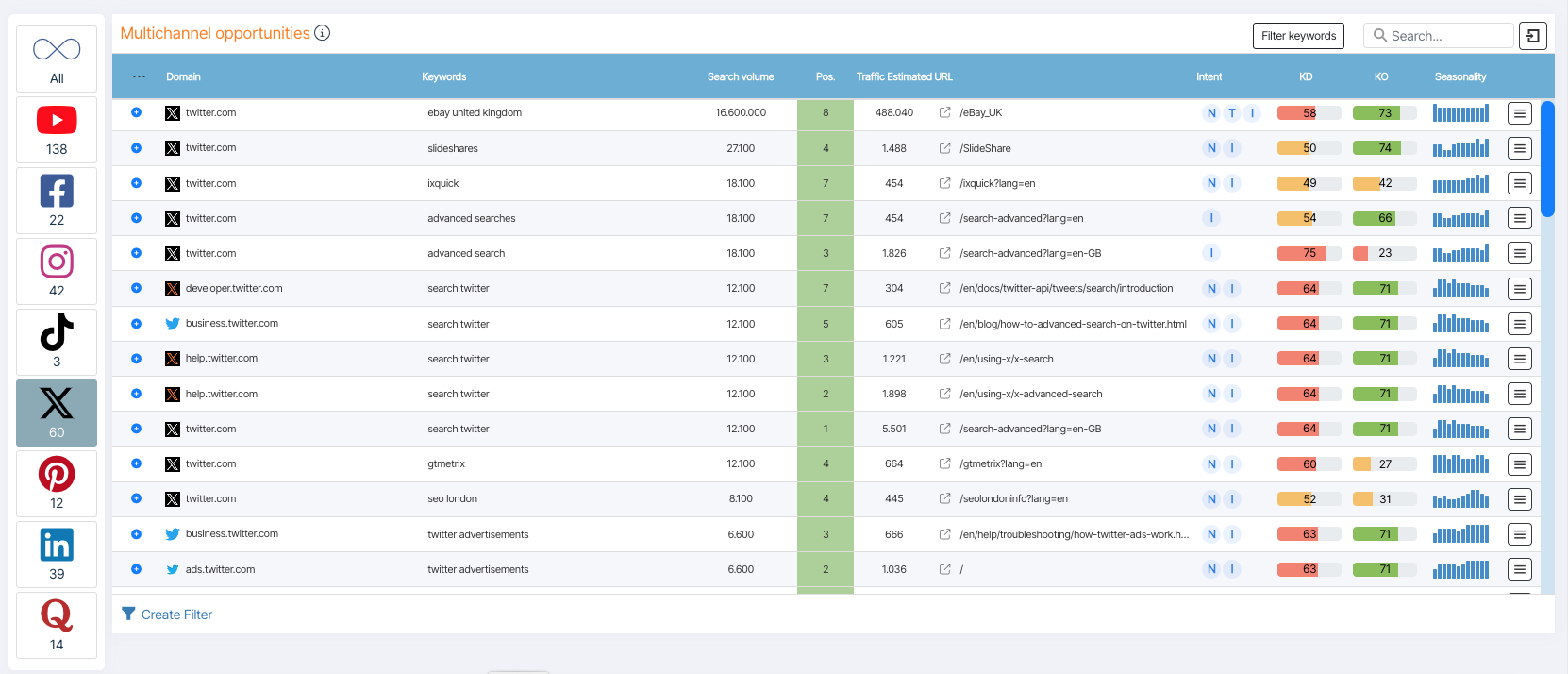The height and width of the screenshot is (674, 1568).
Task: Open the row menu for seo london
Action: pyautogui.click(x=1519, y=499)
